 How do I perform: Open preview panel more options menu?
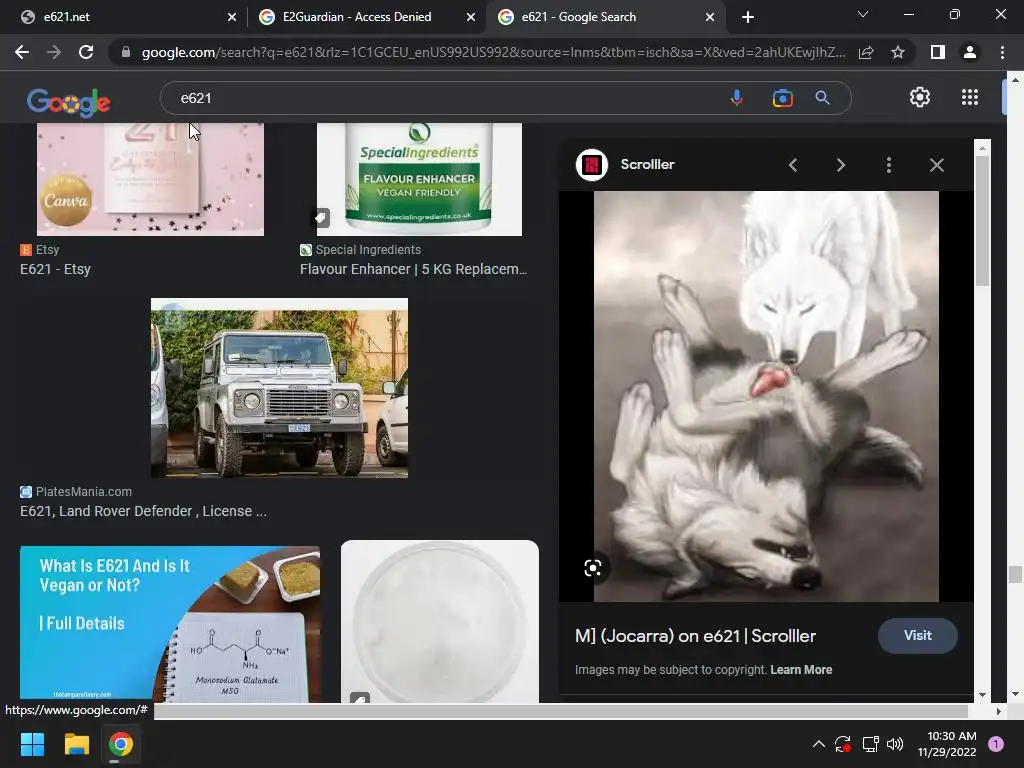coord(888,165)
